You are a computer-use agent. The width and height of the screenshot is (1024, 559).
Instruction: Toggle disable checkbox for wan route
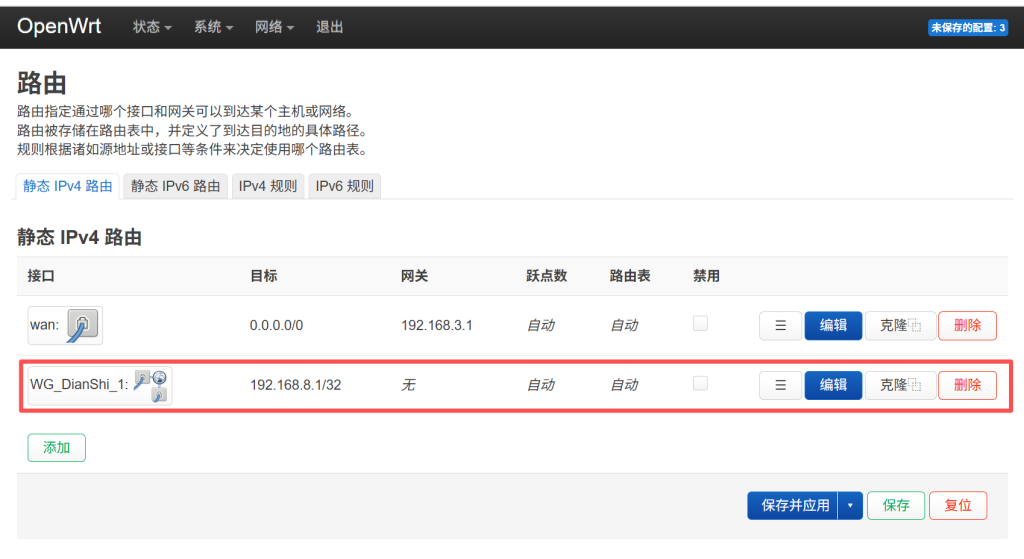[700, 324]
